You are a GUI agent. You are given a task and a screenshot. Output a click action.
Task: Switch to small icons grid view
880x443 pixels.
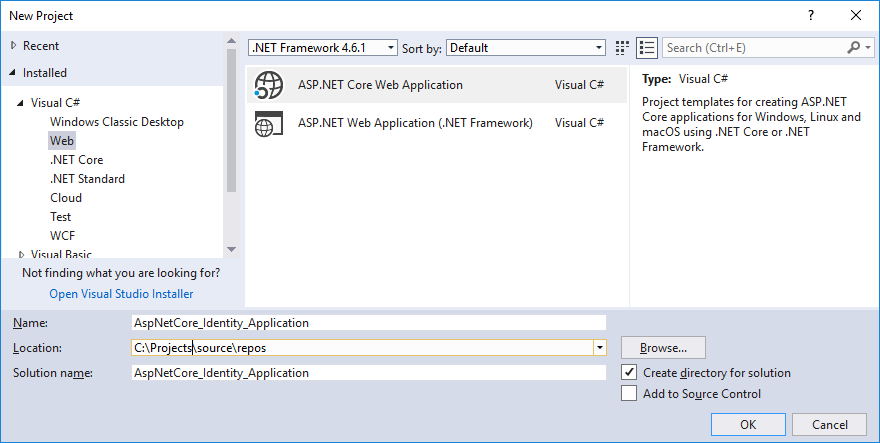click(623, 47)
